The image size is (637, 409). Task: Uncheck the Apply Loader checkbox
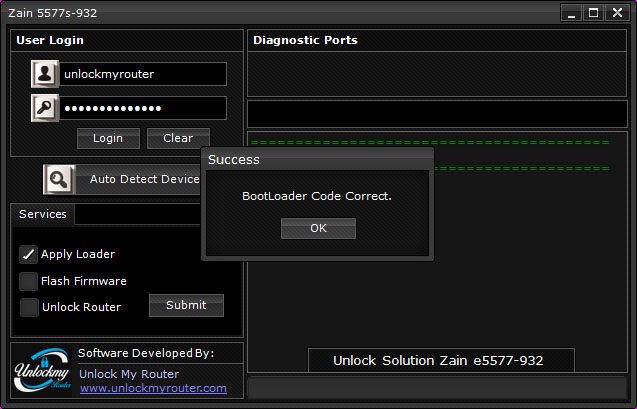point(28,255)
